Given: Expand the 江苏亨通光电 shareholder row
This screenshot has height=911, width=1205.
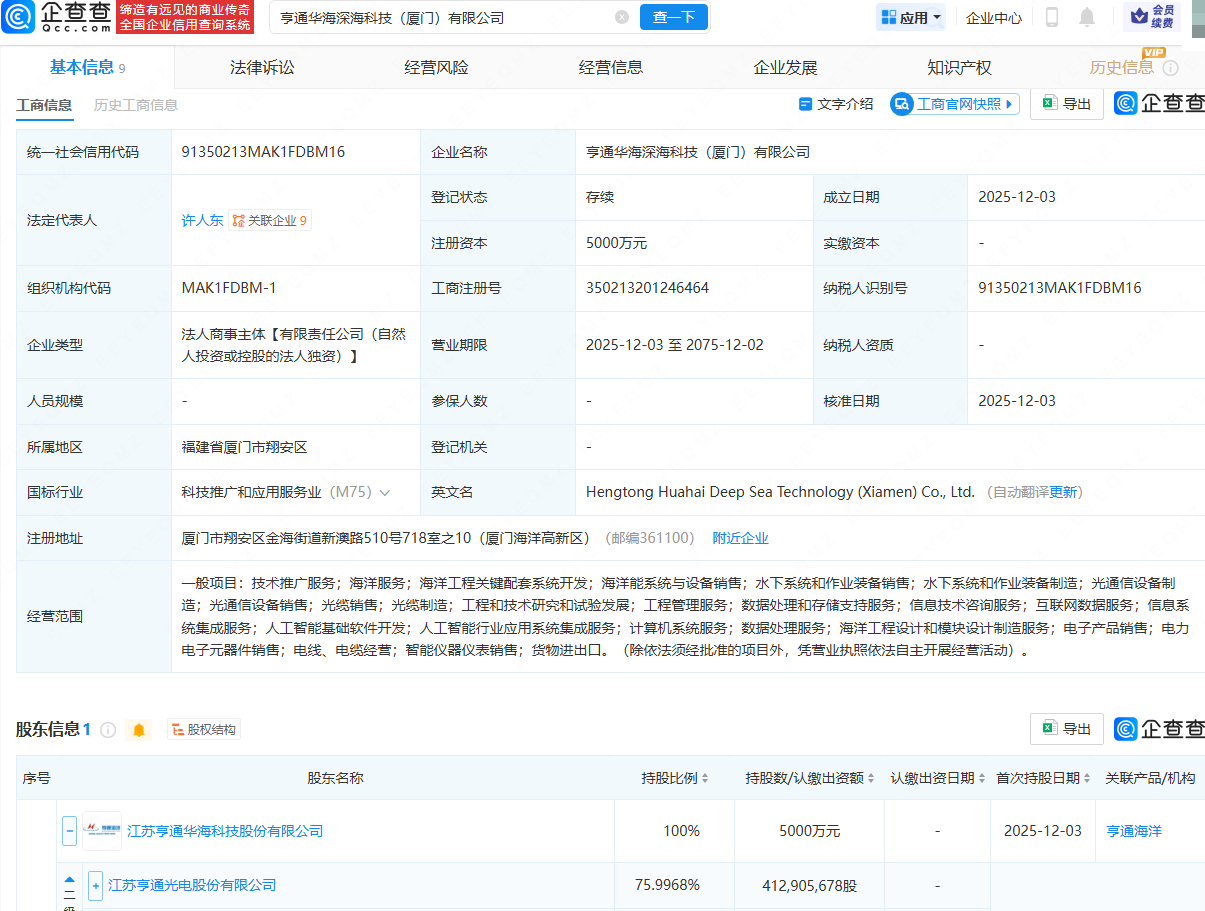Looking at the screenshot, I should [96, 885].
